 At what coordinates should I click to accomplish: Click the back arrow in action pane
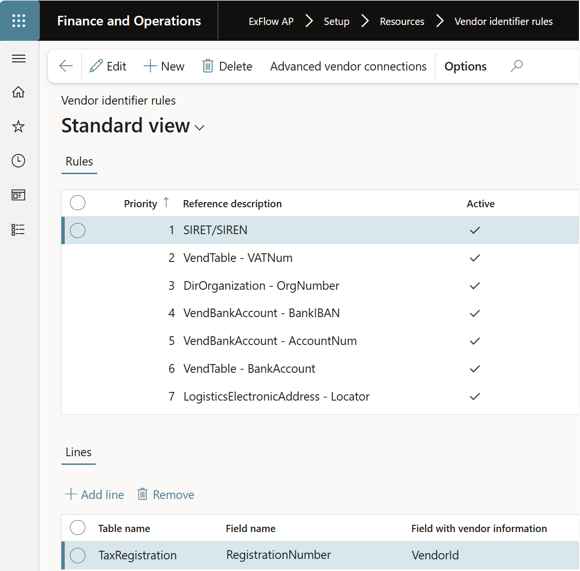coord(66,66)
